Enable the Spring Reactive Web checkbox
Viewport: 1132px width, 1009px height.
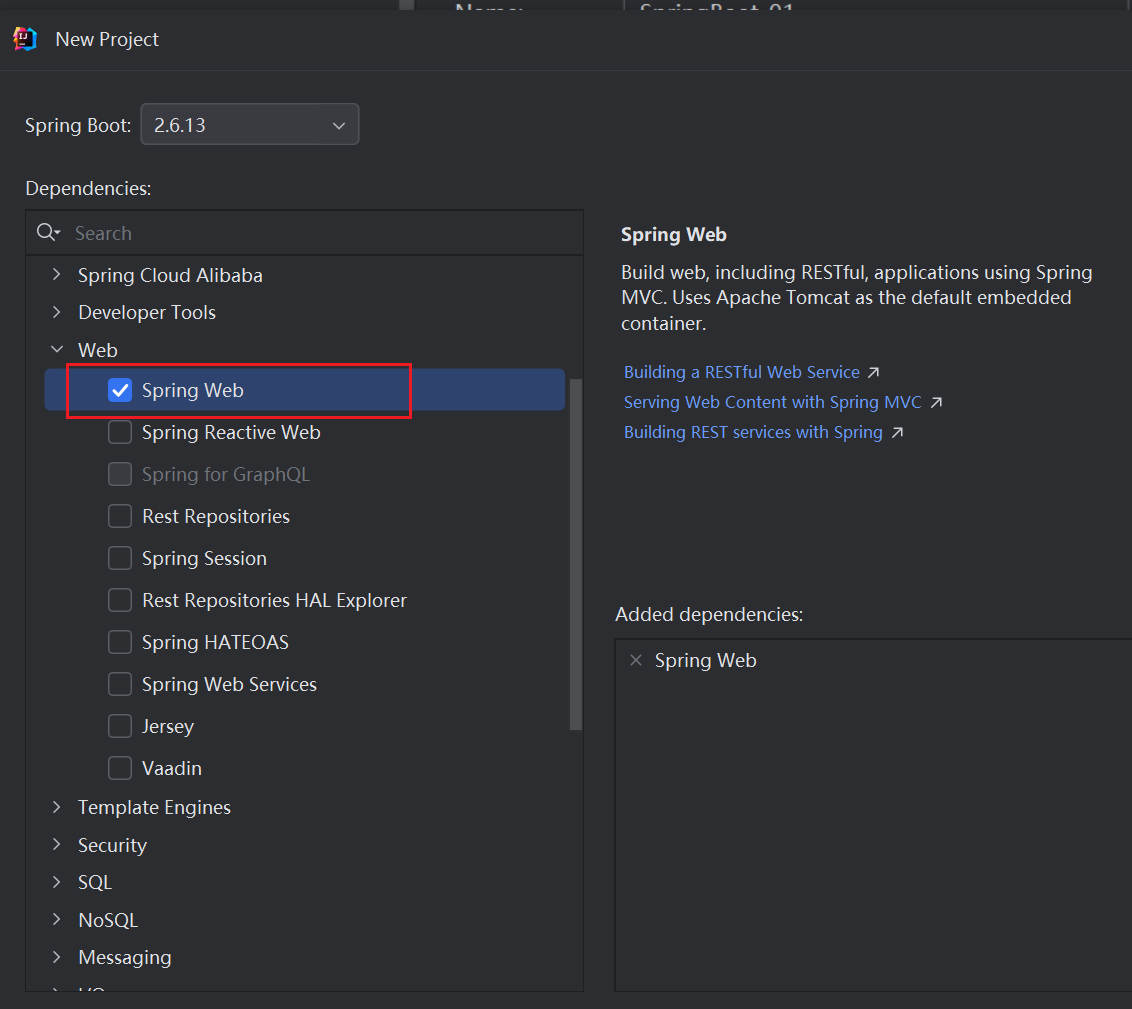tap(120, 432)
